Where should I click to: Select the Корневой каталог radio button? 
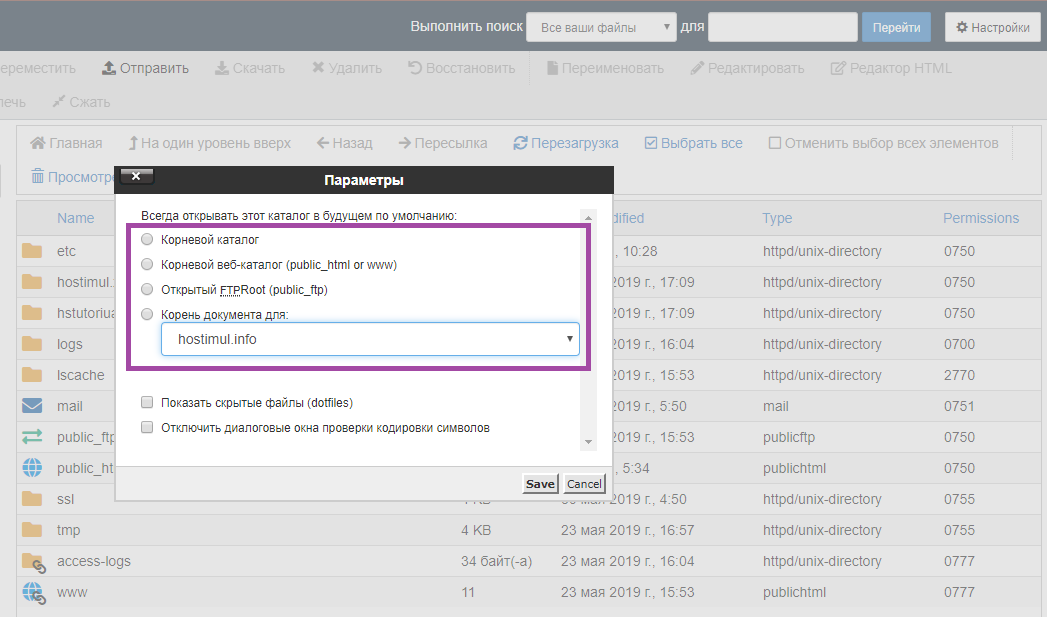[x=147, y=240]
